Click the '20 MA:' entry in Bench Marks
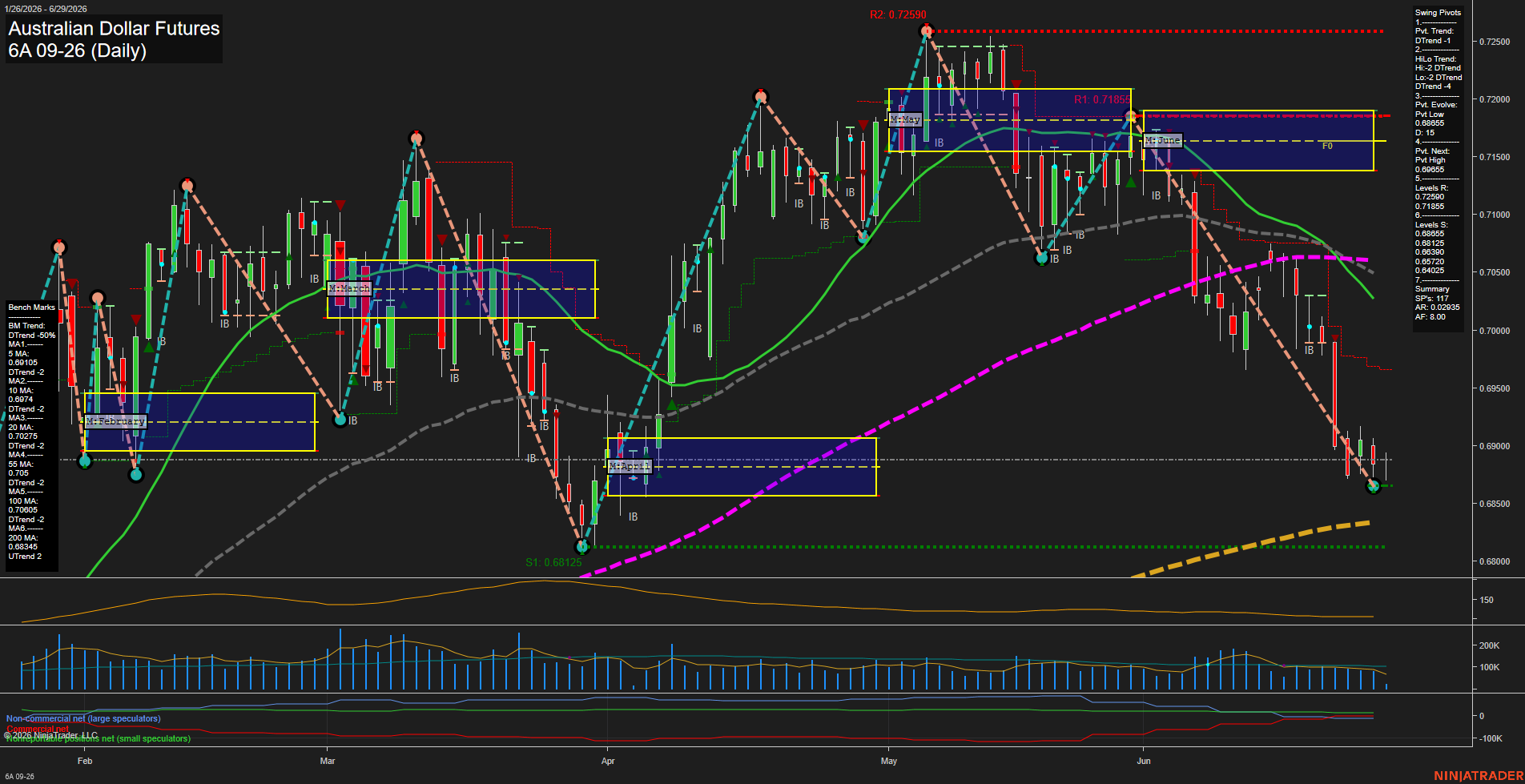1525x784 pixels. coord(21,428)
